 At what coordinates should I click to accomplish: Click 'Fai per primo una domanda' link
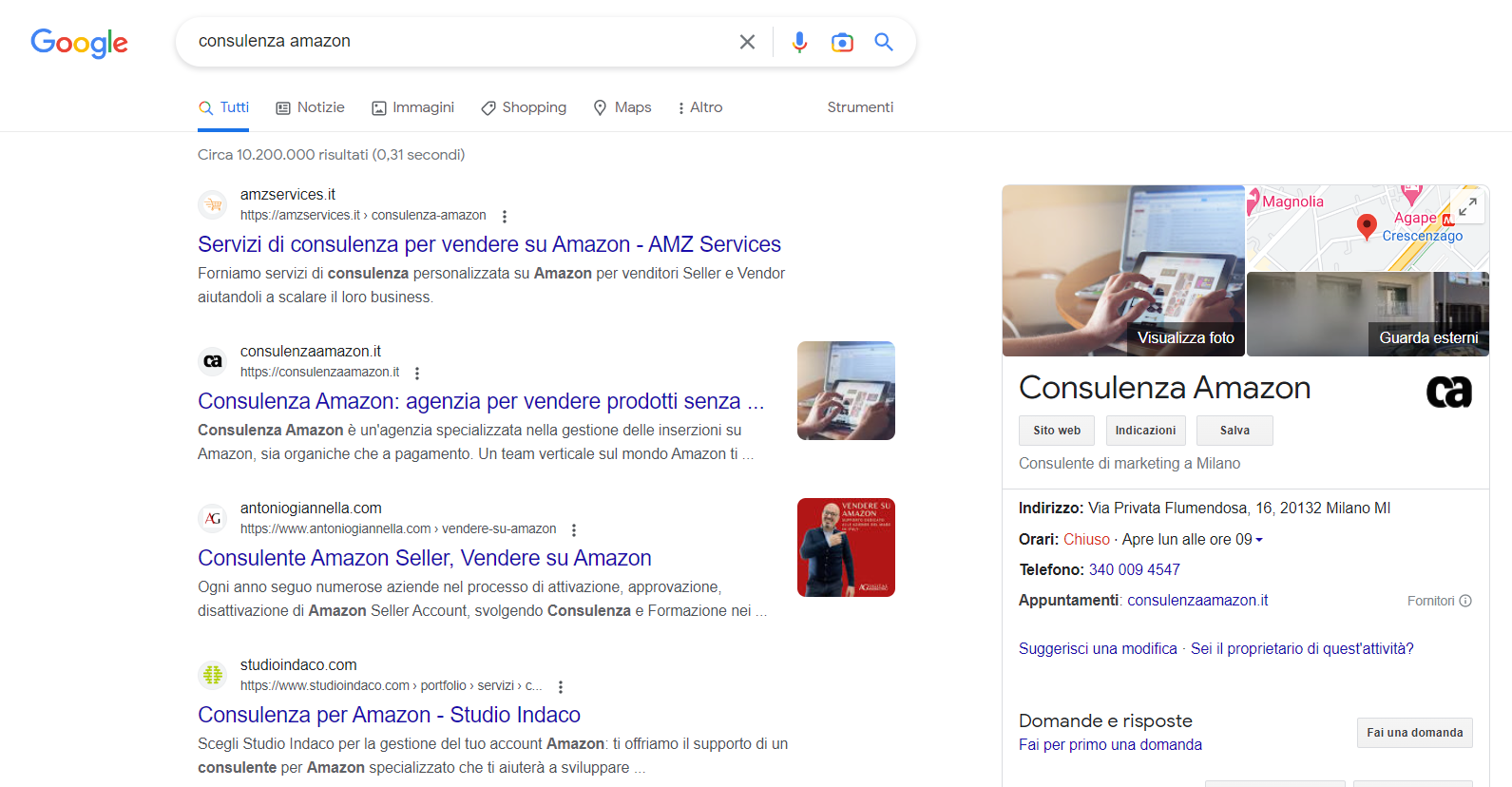(1110, 744)
